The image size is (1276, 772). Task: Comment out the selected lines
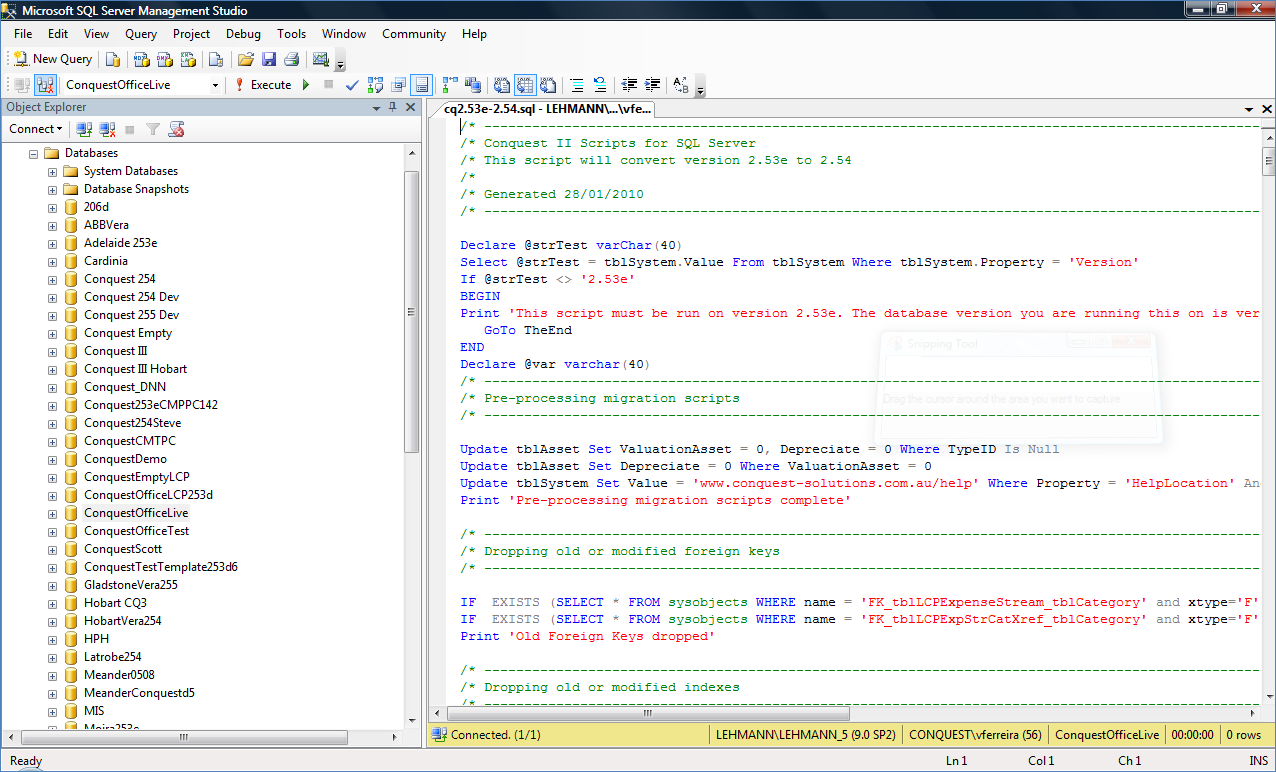577,85
